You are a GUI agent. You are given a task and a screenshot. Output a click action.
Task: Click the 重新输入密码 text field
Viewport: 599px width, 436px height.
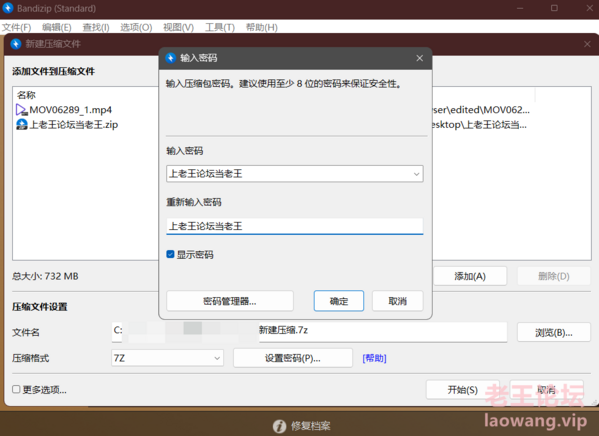[295, 226]
